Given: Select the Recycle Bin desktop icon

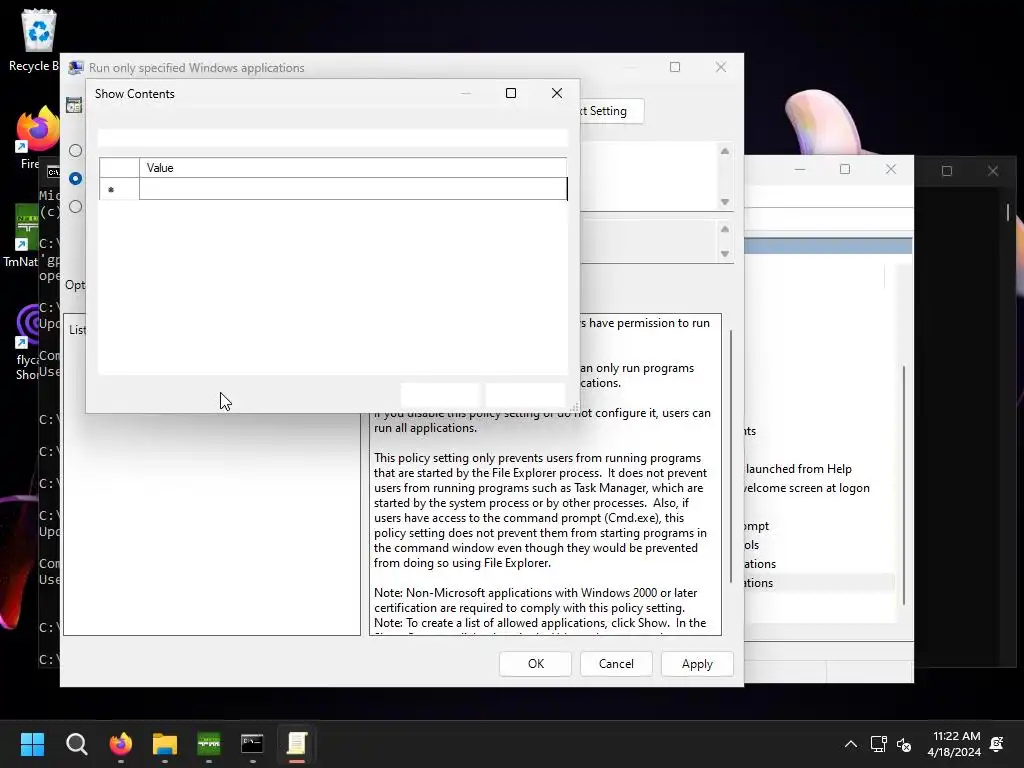Looking at the screenshot, I should click(x=38, y=39).
